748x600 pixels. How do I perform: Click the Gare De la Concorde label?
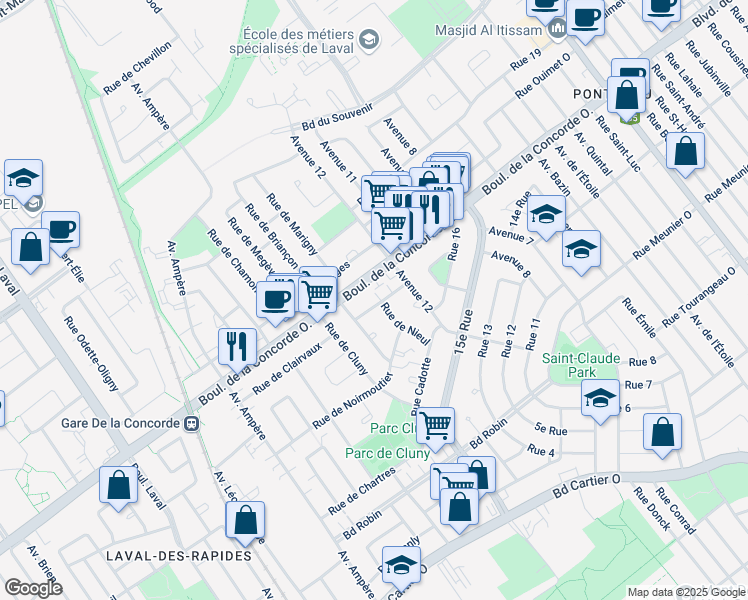coord(120,424)
